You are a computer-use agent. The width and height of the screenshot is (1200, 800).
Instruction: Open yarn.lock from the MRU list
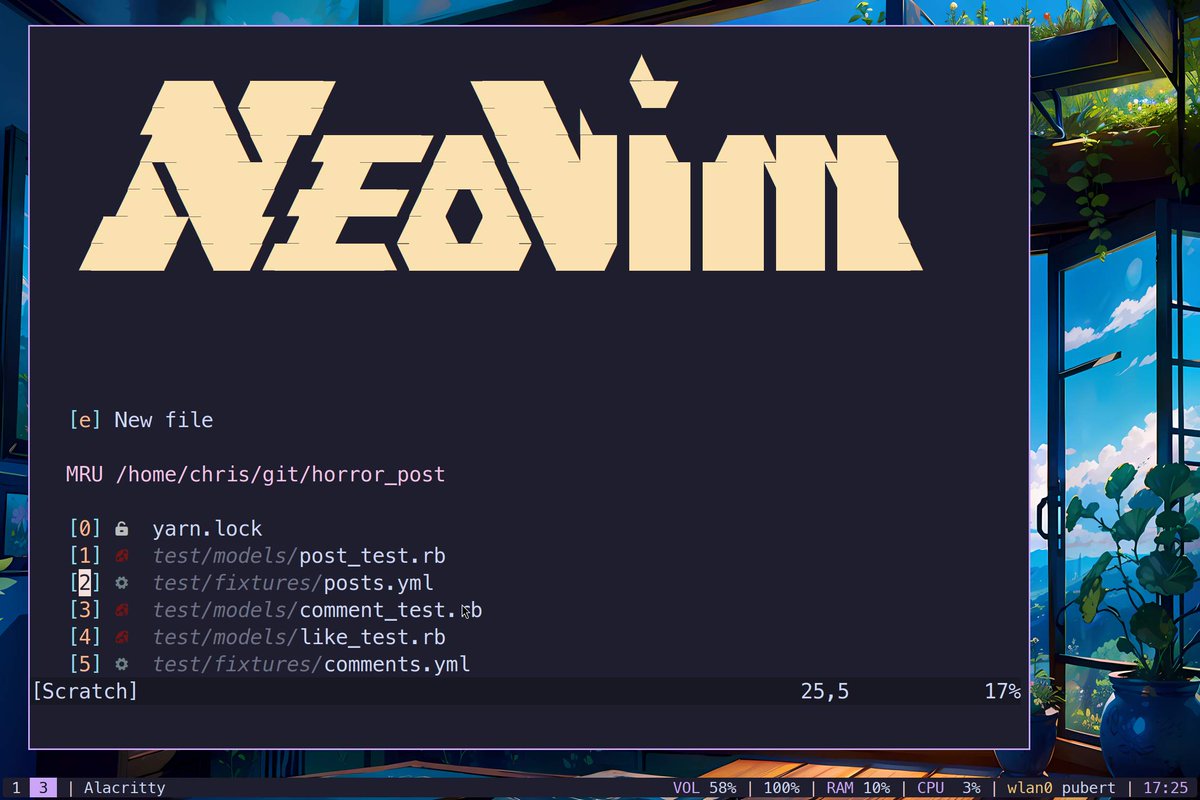(x=207, y=529)
